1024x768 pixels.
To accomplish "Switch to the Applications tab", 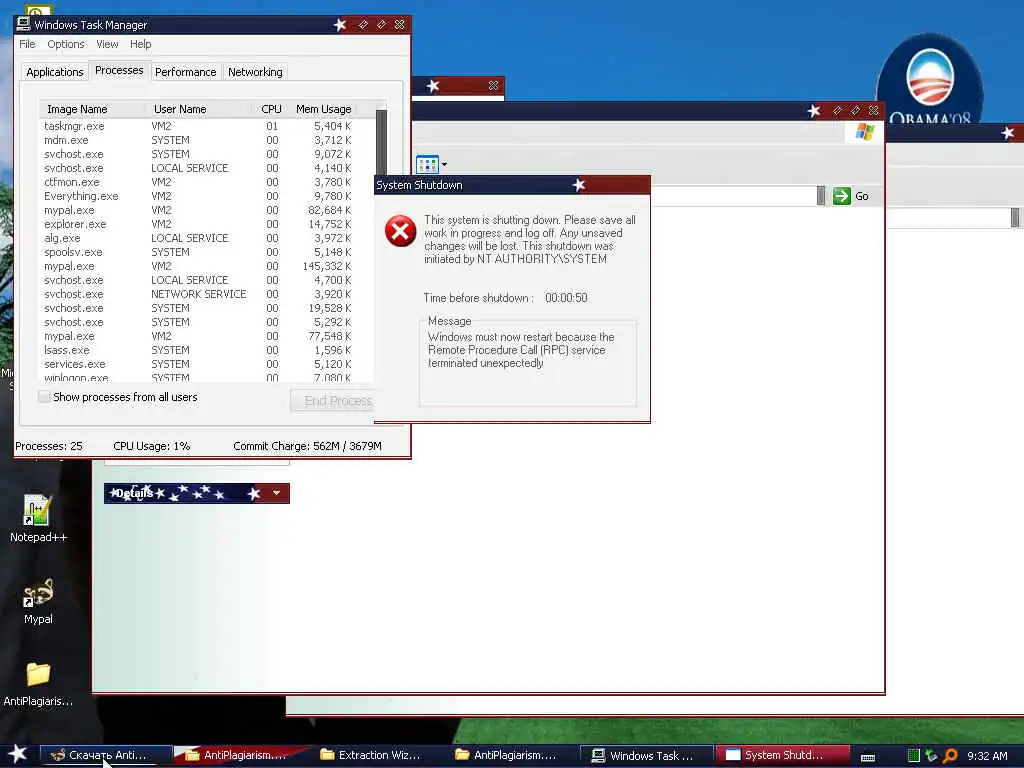I will [55, 72].
